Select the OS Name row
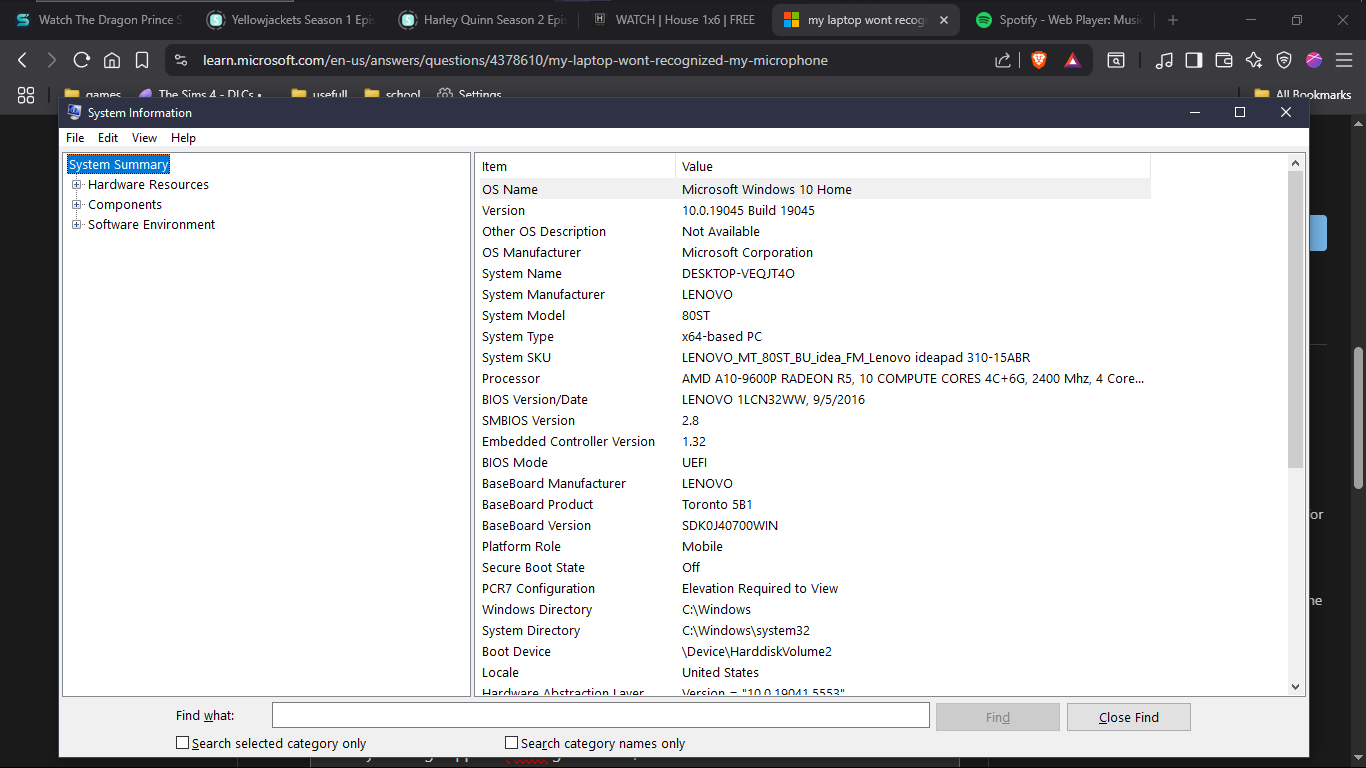The image size is (1366, 768). coord(813,189)
